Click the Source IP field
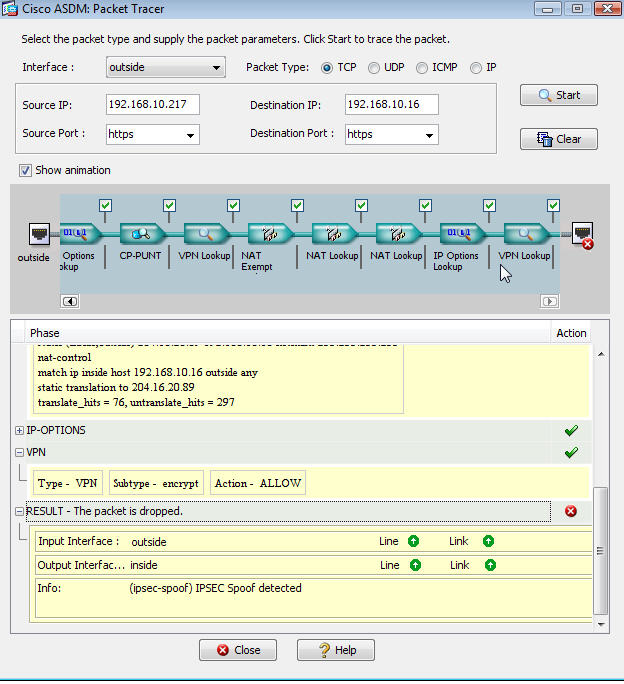Viewport: 624px width, 684px height. coord(153,105)
